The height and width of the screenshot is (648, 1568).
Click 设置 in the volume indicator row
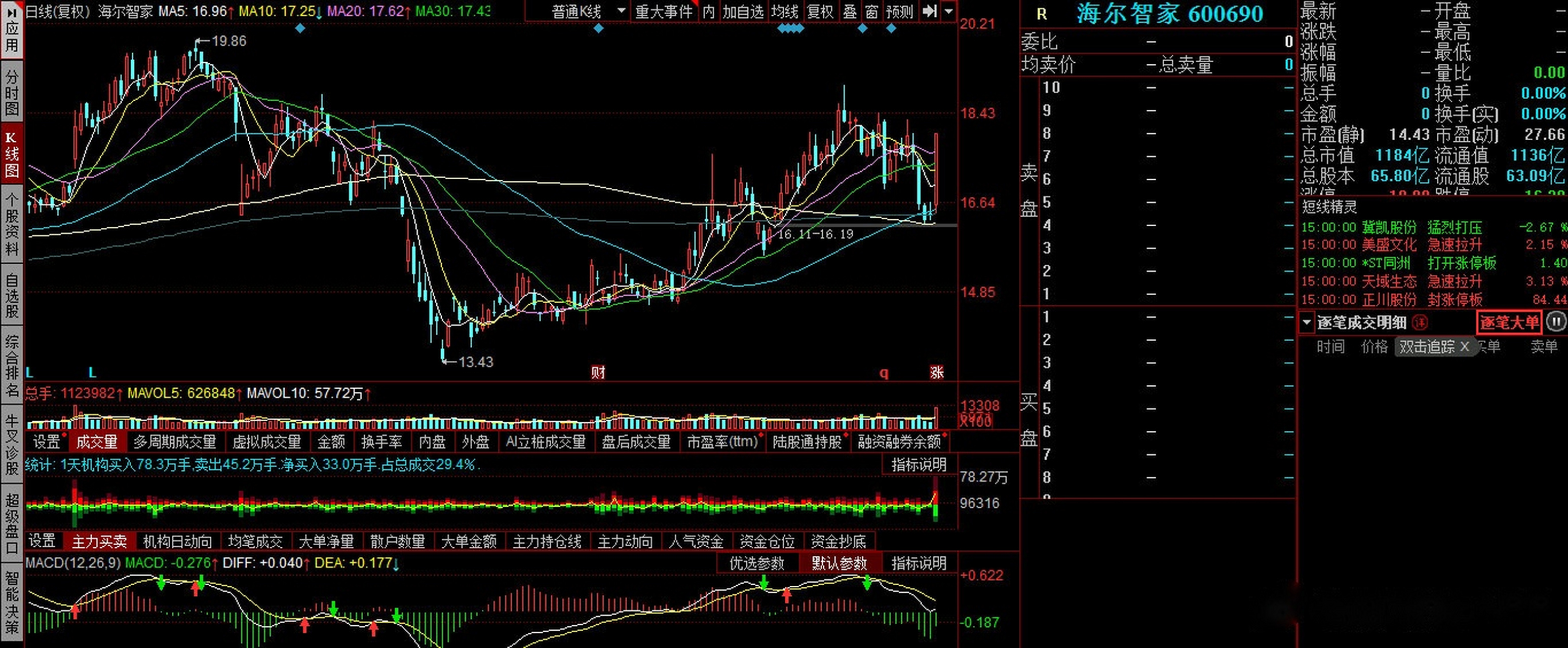point(47,442)
